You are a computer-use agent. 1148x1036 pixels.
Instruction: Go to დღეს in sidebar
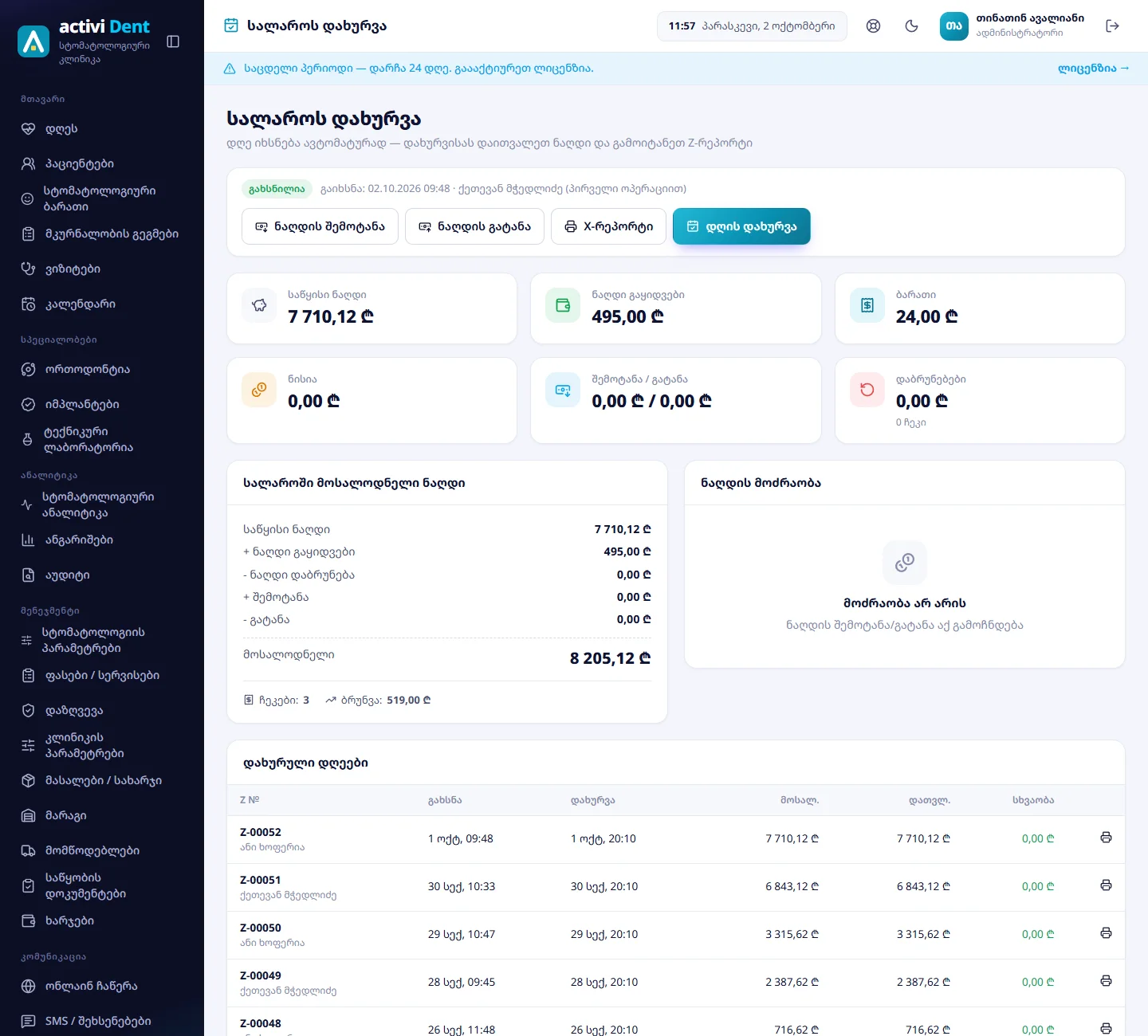102,128
